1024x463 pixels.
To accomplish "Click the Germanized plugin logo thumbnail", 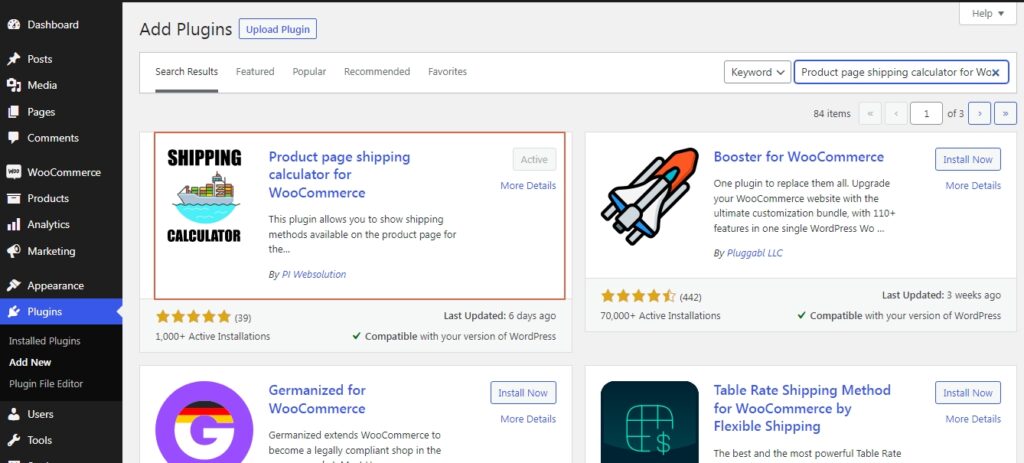I will tap(204, 422).
